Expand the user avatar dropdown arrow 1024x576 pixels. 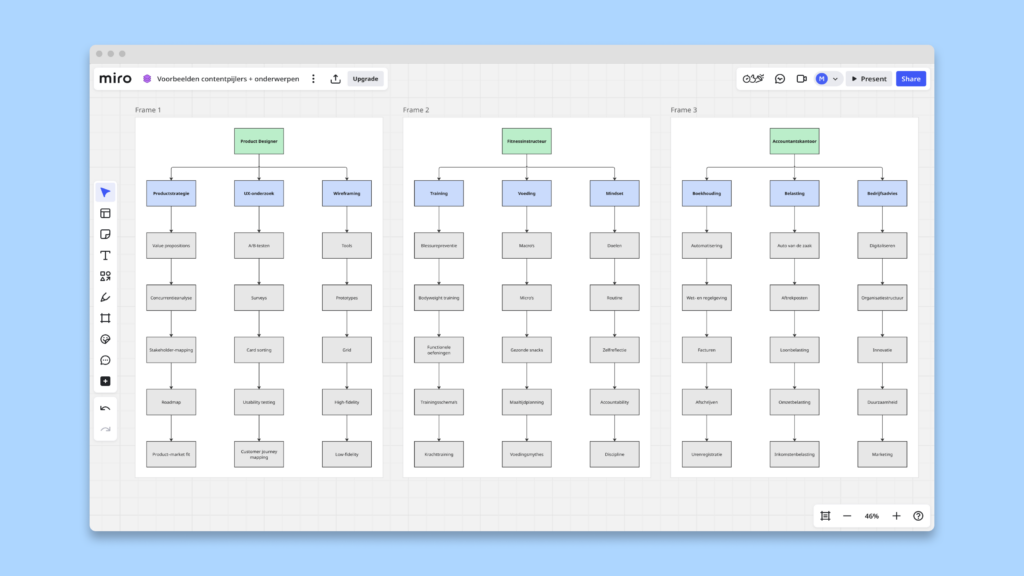835,79
